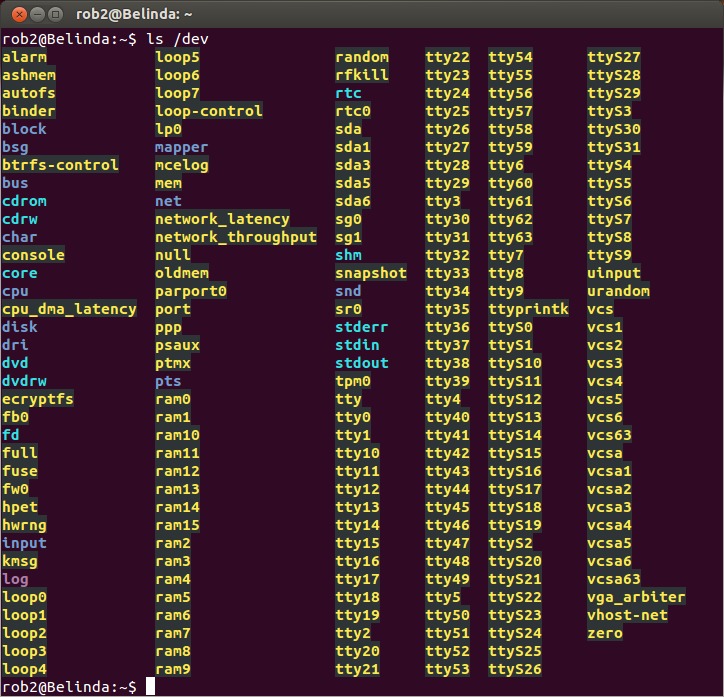The width and height of the screenshot is (724, 697).
Task: Click the entry 'network_throughput'
Action: pyautogui.click(x=236, y=237)
